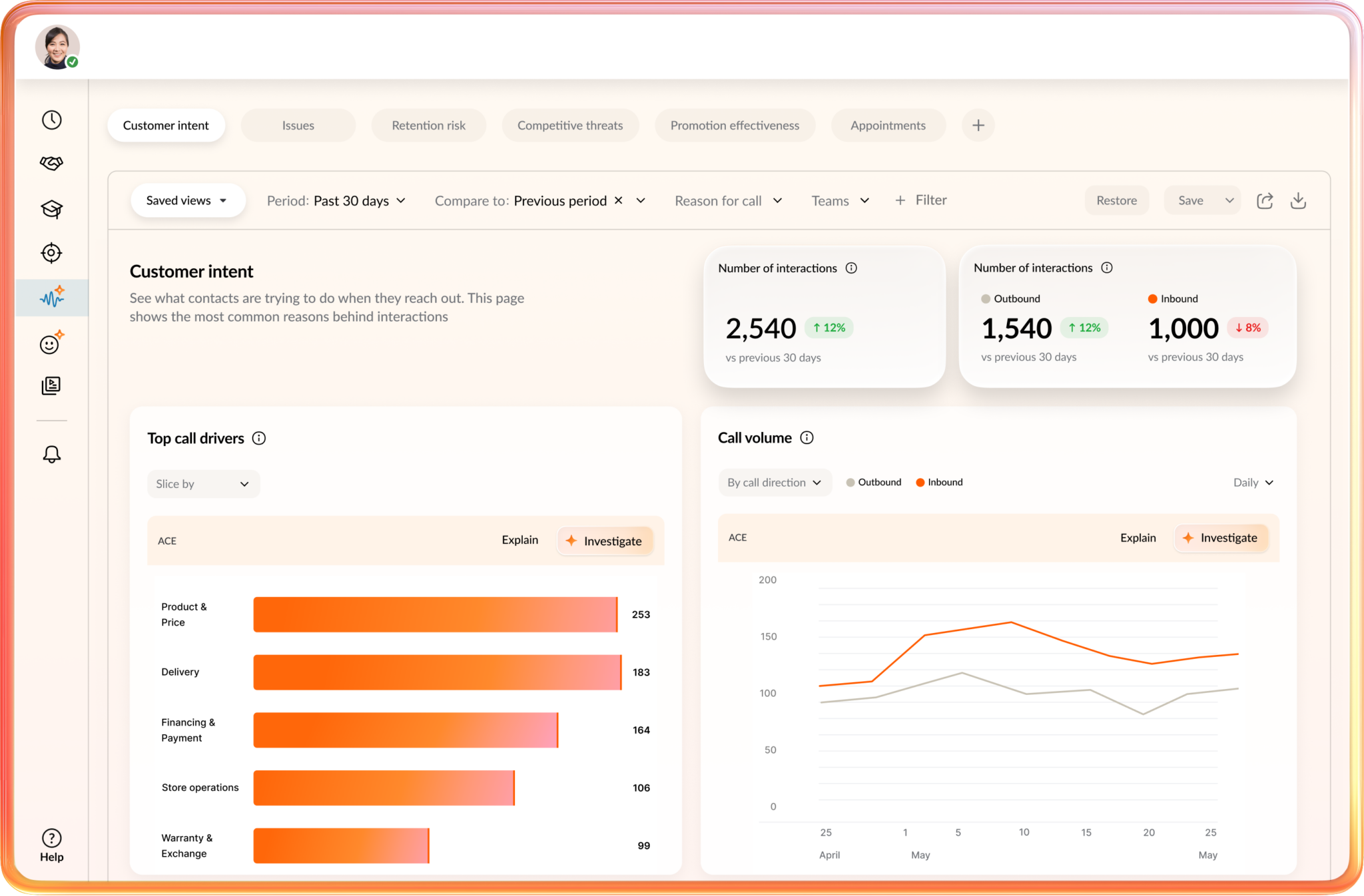Remove the Previous period comparison

pyautogui.click(x=618, y=200)
